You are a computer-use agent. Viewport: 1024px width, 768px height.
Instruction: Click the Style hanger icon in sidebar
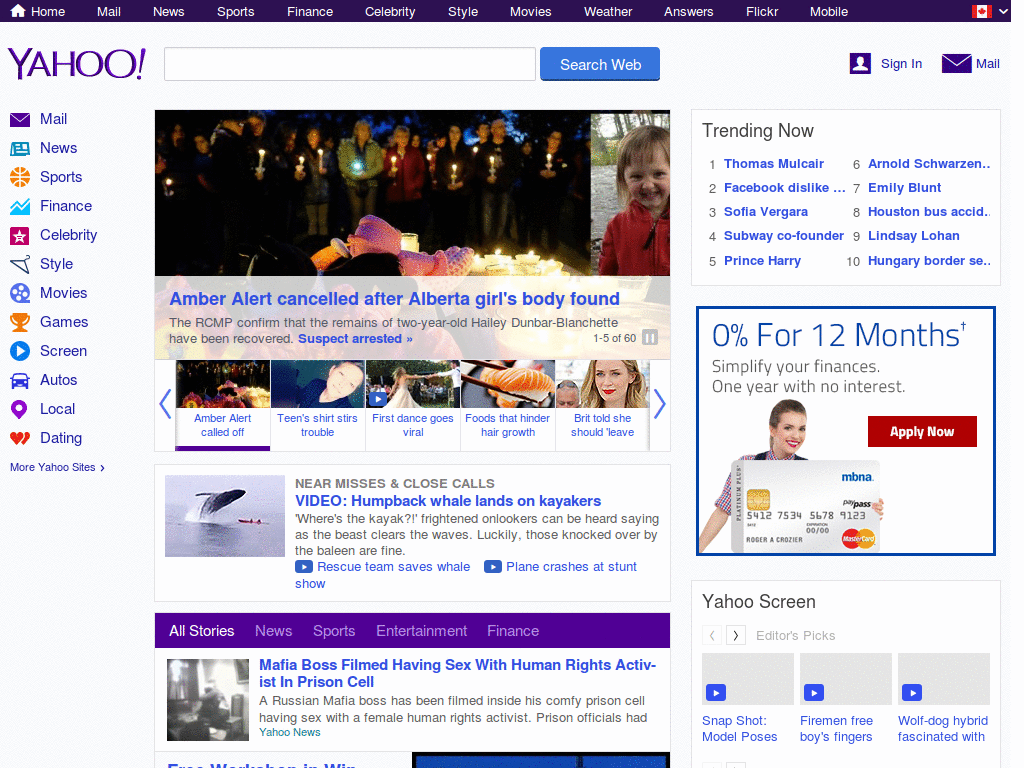(20, 264)
